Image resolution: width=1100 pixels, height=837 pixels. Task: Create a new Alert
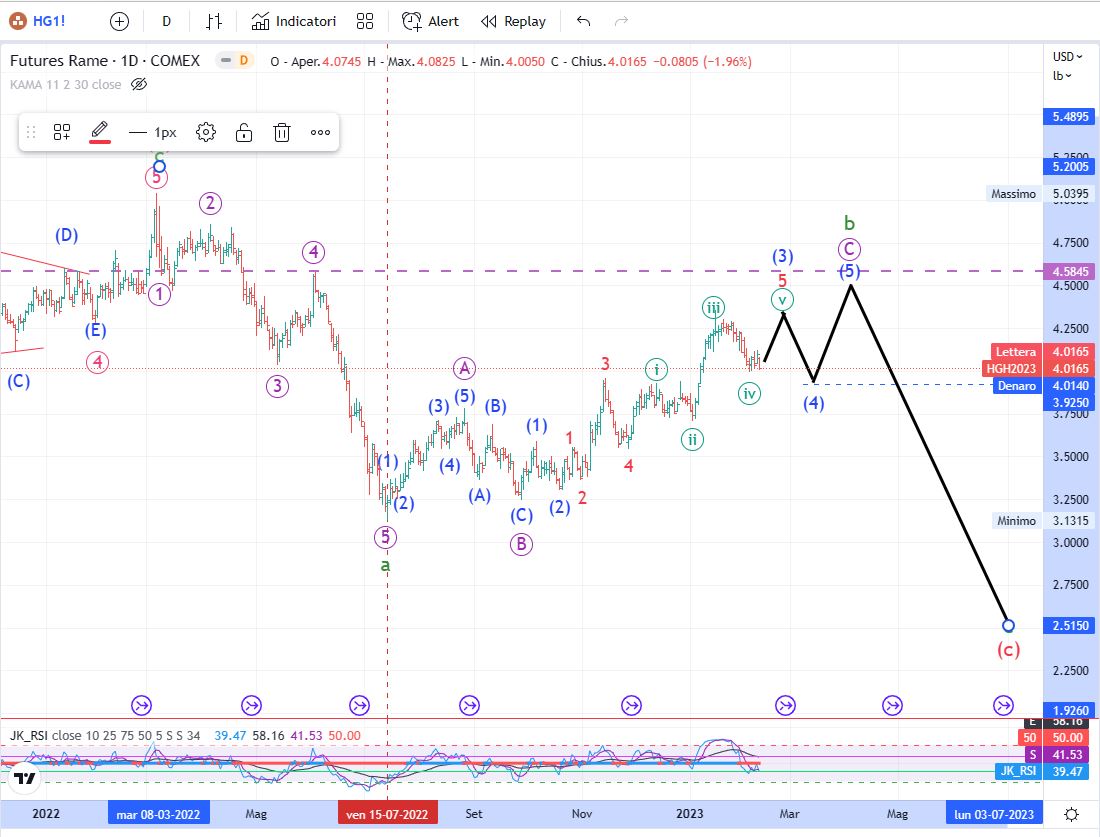click(430, 22)
